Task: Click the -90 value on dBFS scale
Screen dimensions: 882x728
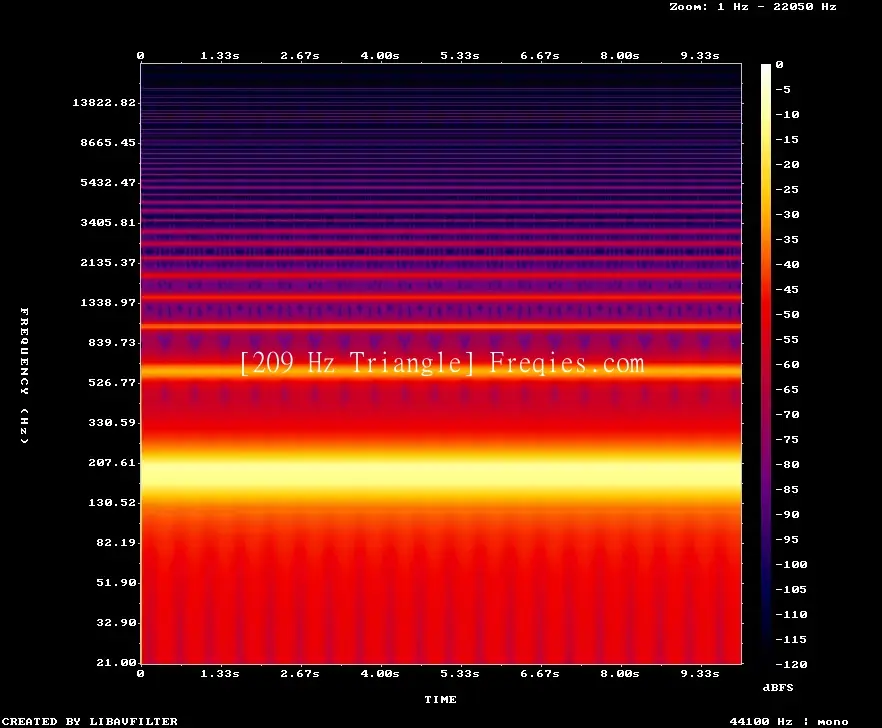Action: 787,514
